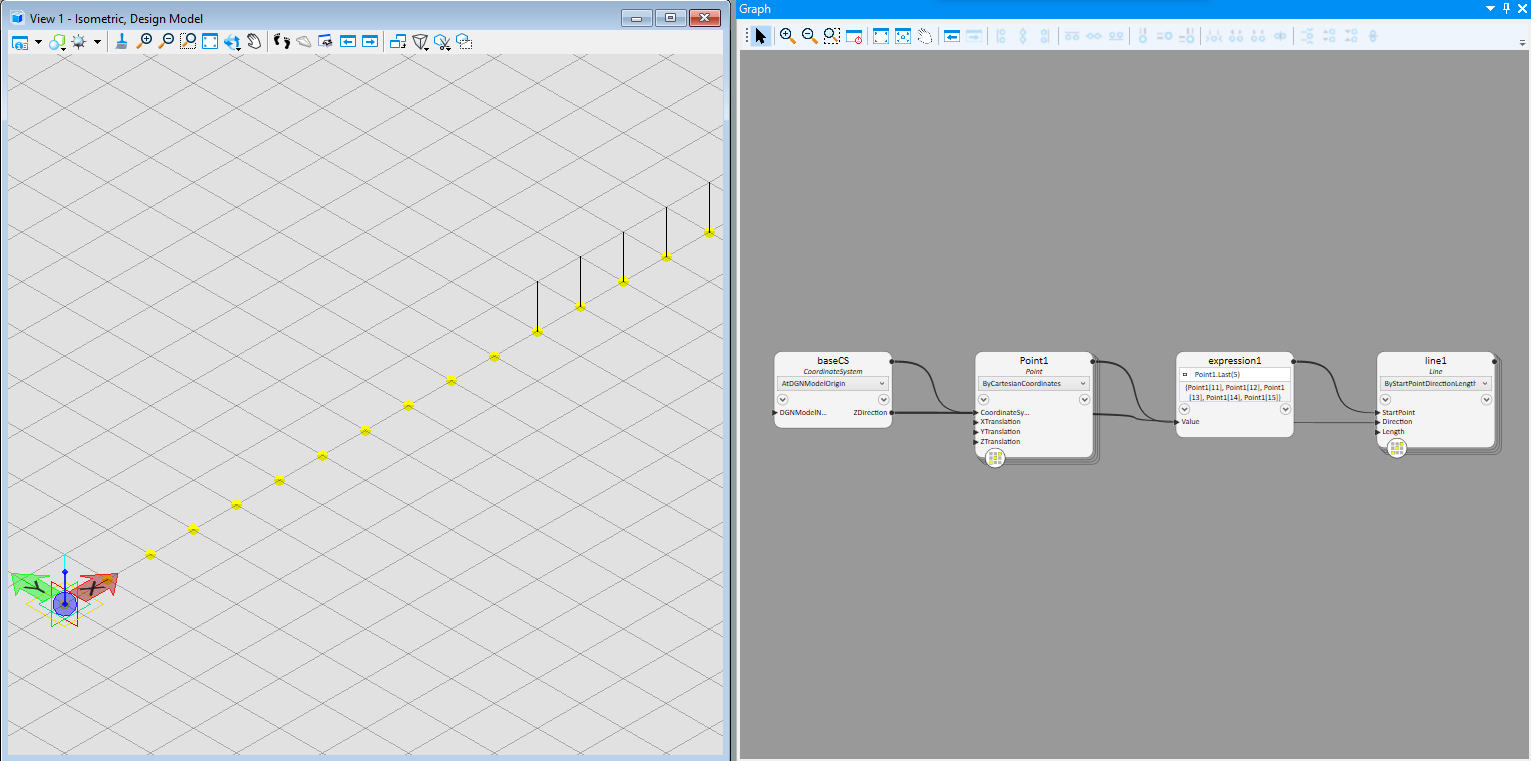Click YTranslation input on Point1

point(999,432)
